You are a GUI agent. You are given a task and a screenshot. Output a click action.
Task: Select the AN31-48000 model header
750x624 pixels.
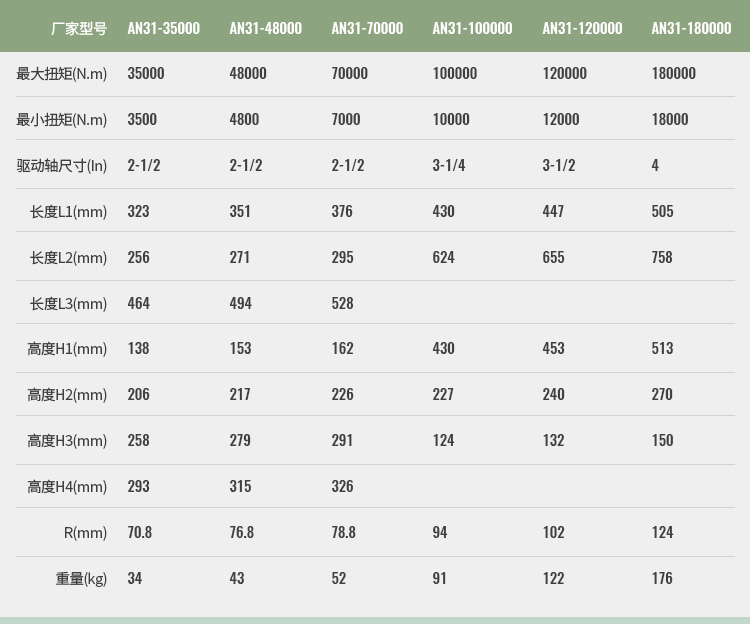(265, 28)
